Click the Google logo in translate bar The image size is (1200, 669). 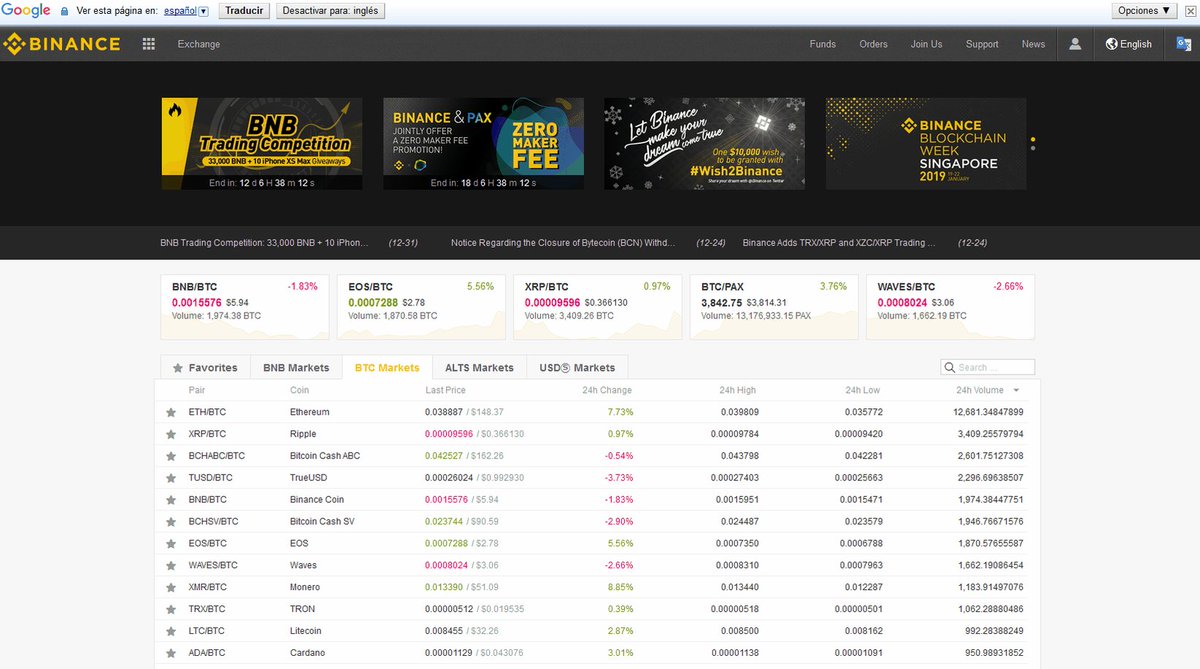click(27, 11)
